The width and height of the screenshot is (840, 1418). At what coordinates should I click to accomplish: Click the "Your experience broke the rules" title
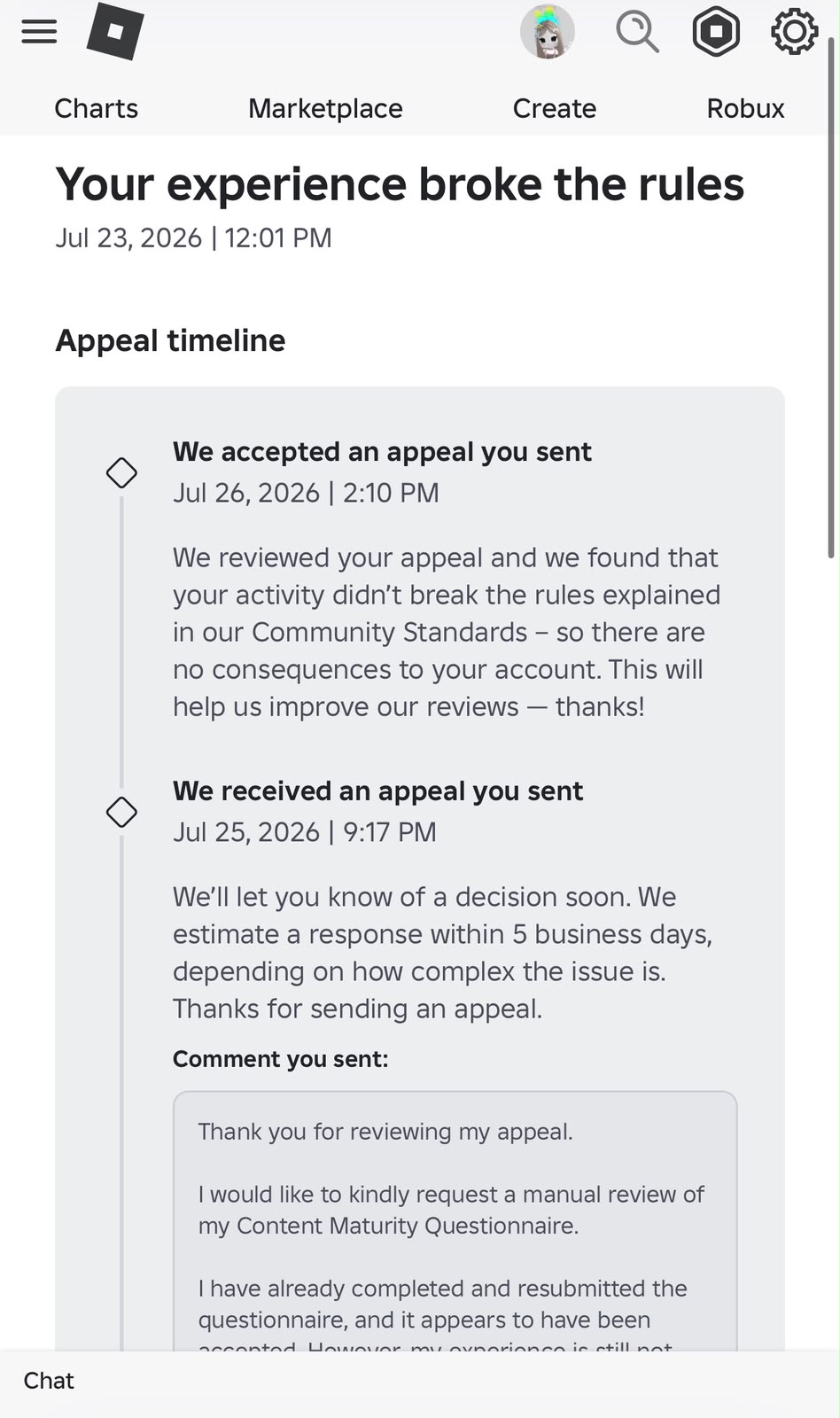[400, 184]
